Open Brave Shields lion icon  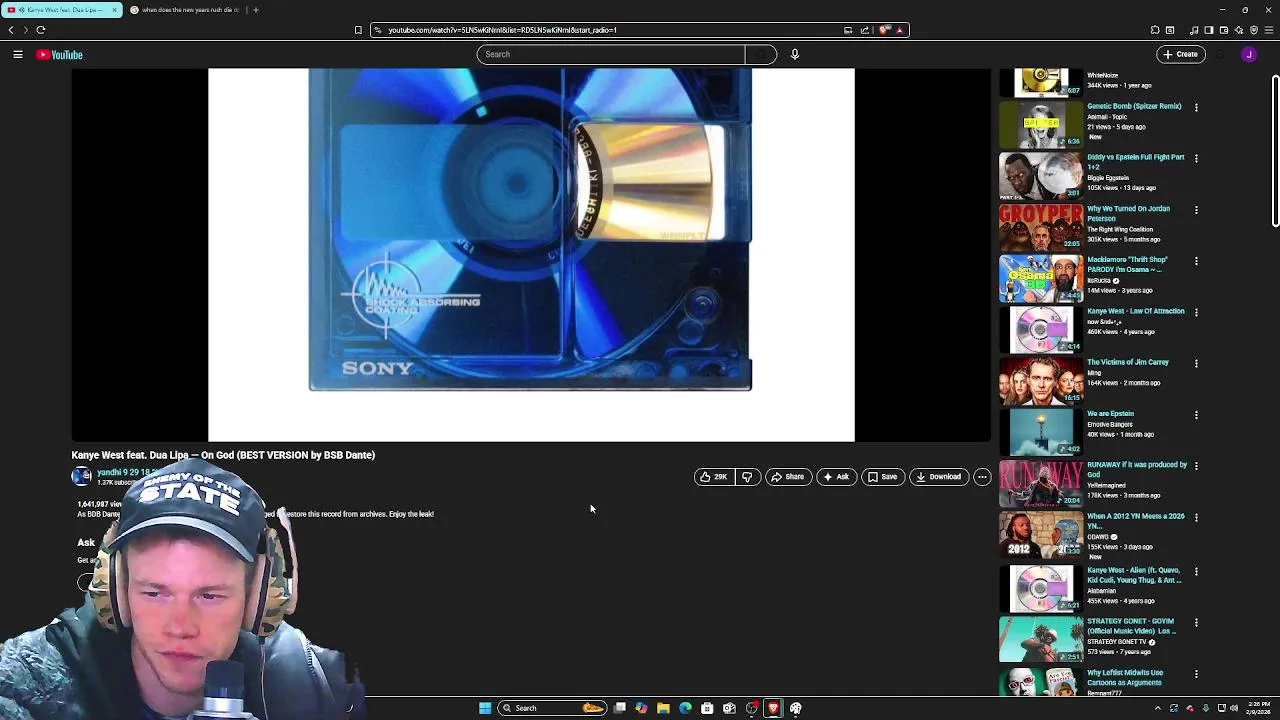point(884,30)
